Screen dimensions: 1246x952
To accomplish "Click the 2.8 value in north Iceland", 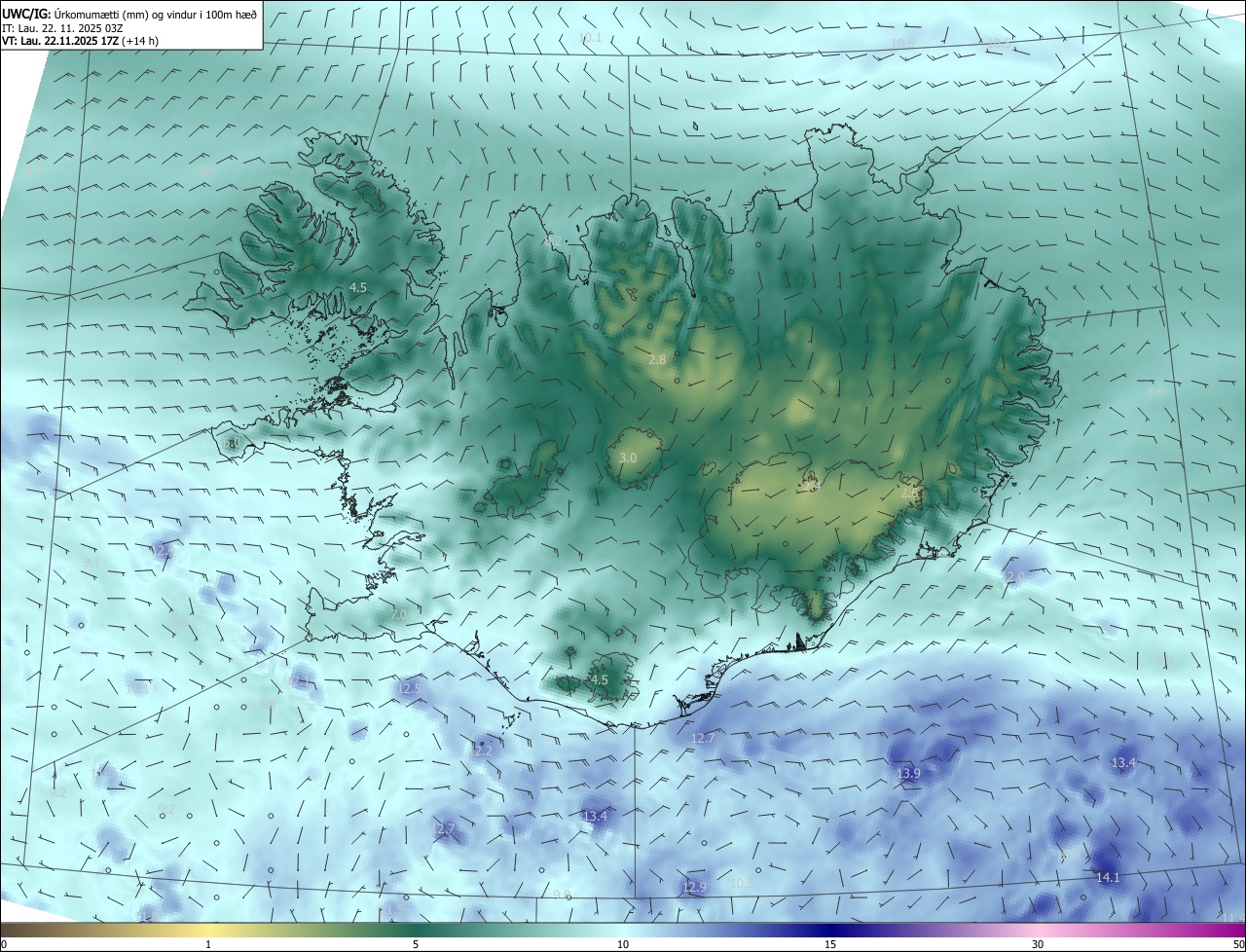I will [657, 359].
